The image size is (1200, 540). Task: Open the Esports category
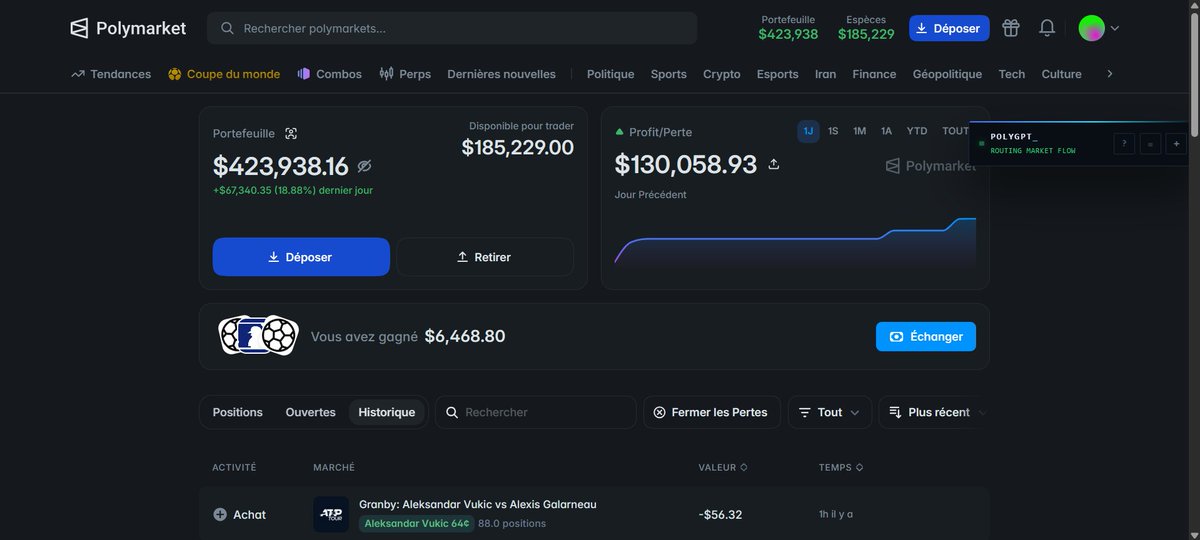(778, 74)
